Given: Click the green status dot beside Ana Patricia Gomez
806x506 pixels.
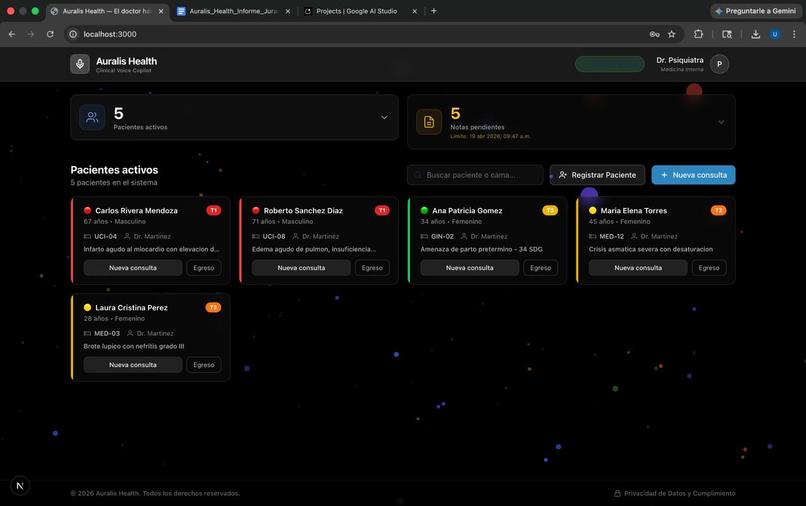Looking at the screenshot, I should pos(424,210).
